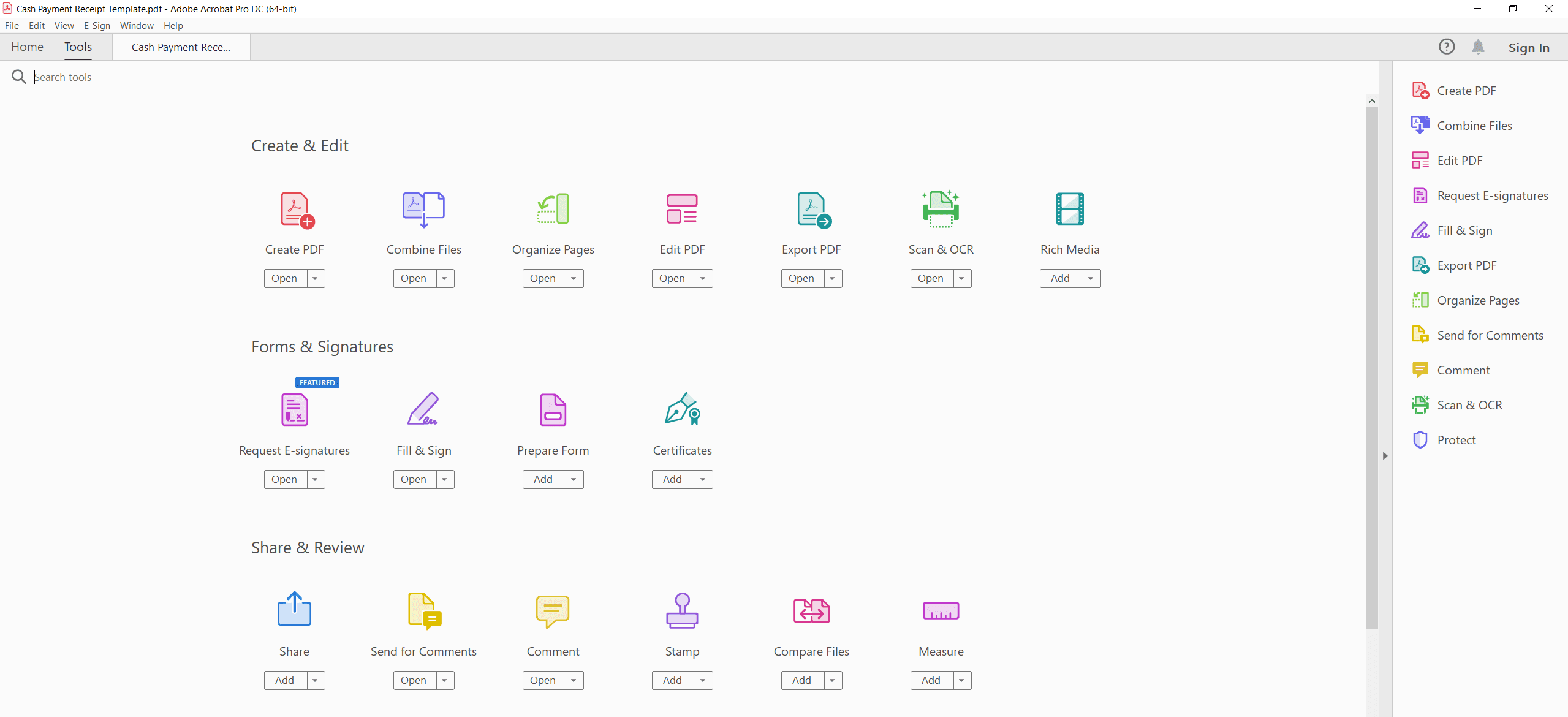Open the Create PDF tool
The image size is (1568, 717).
tap(284, 278)
